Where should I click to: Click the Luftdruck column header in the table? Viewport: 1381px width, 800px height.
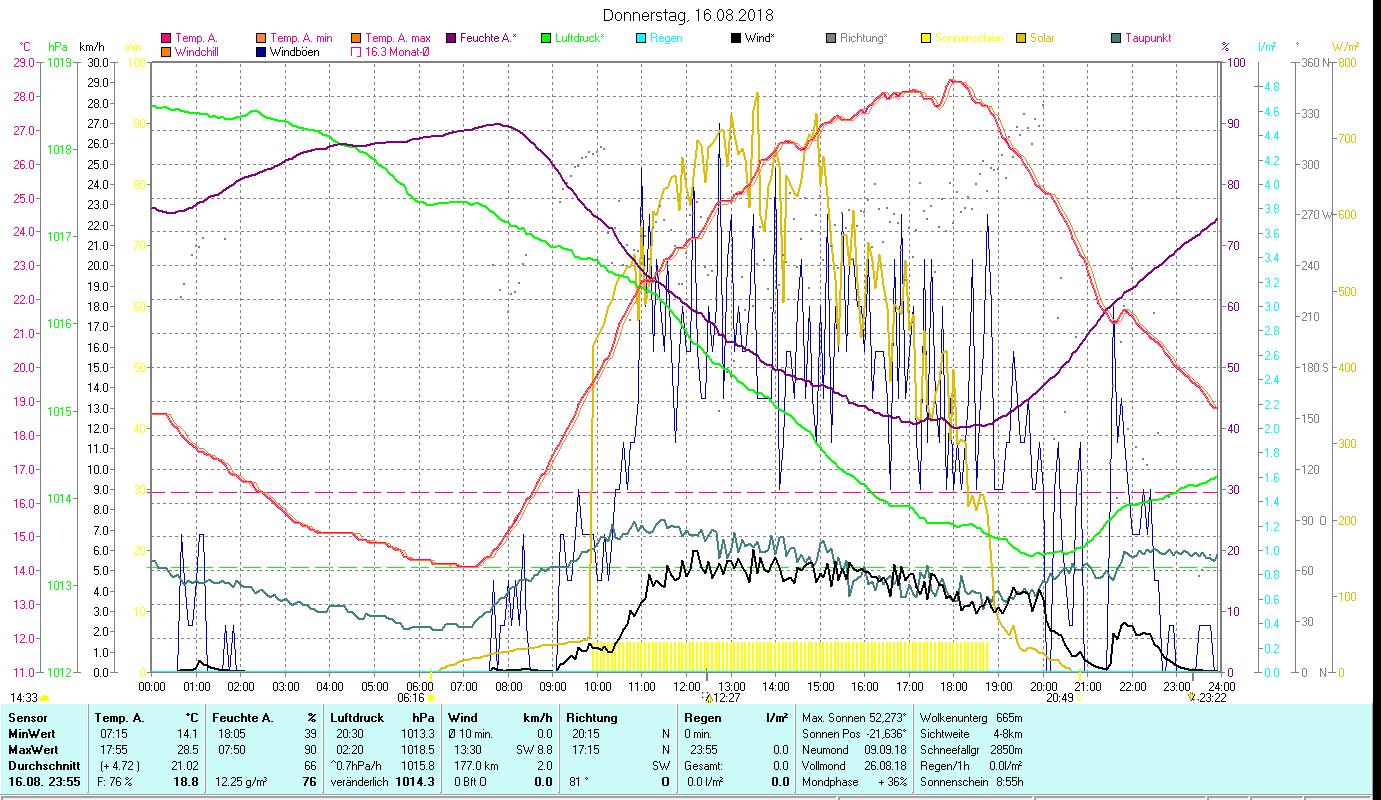(356, 718)
